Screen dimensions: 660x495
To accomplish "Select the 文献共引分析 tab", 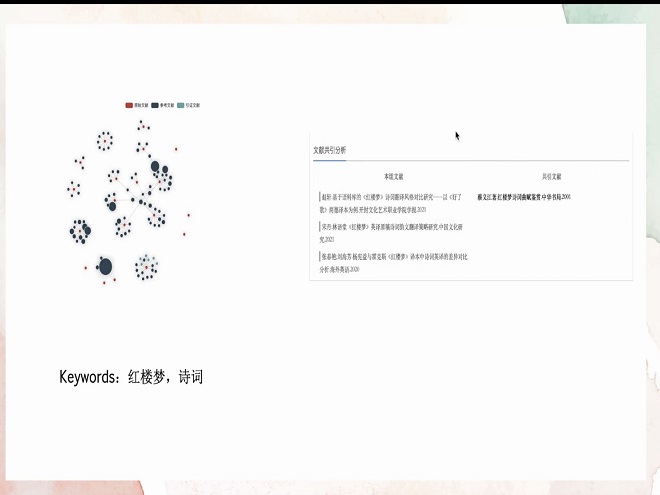I will (330, 150).
